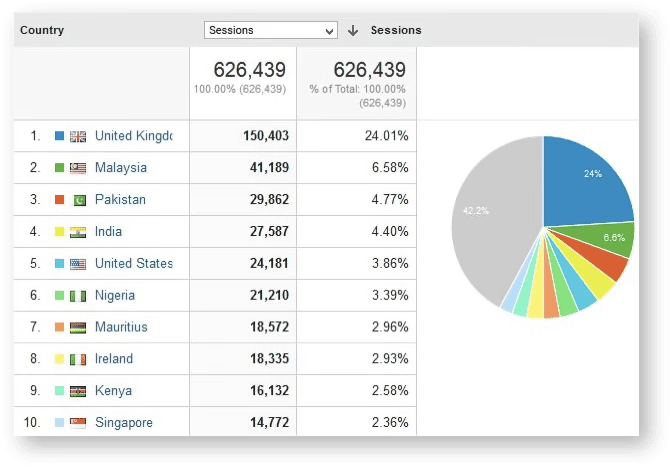Click the sessions value 18,572
This screenshot has width=670, height=467.
[269, 327]
